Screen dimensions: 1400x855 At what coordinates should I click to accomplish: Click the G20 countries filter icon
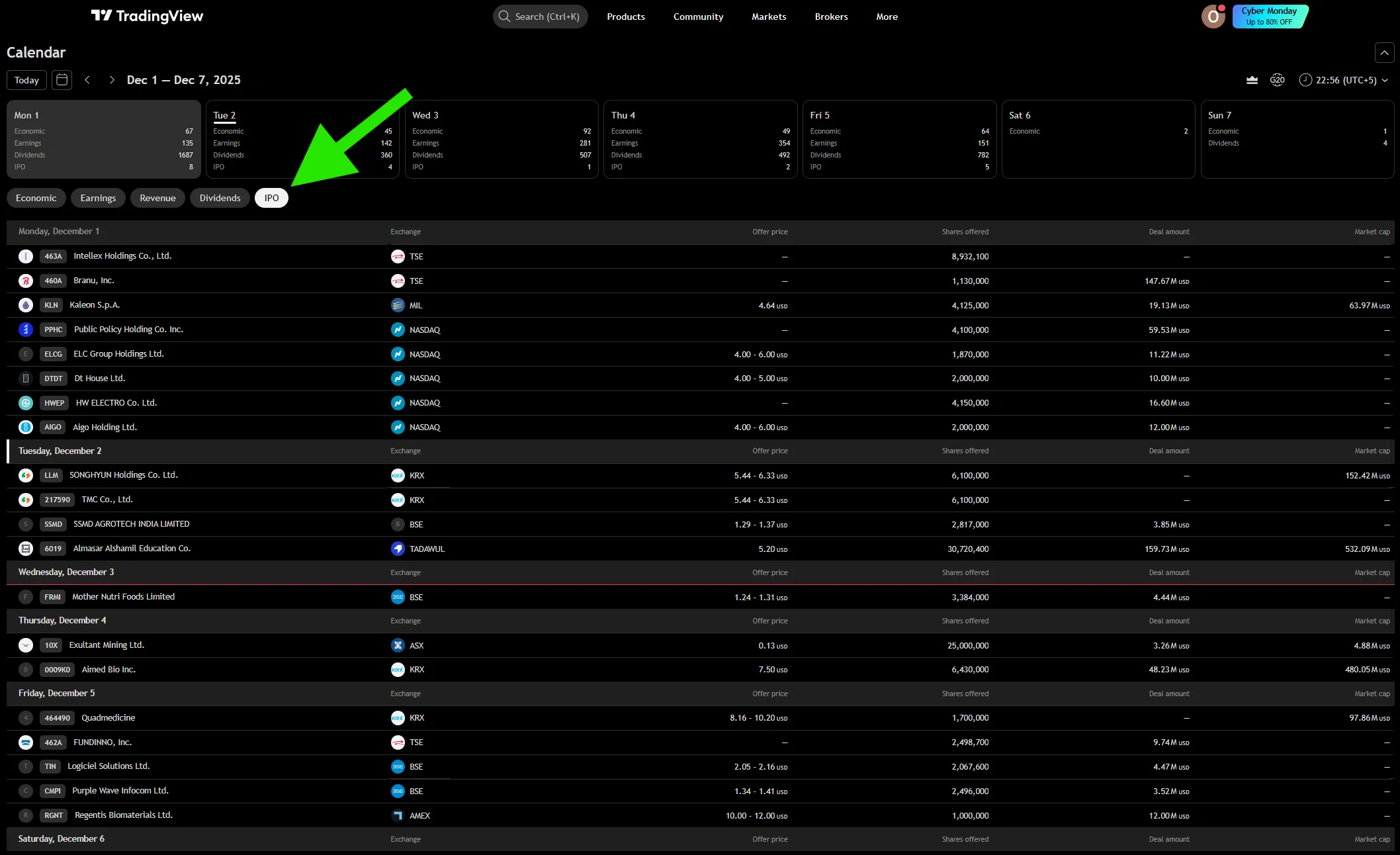point(1278,79)
